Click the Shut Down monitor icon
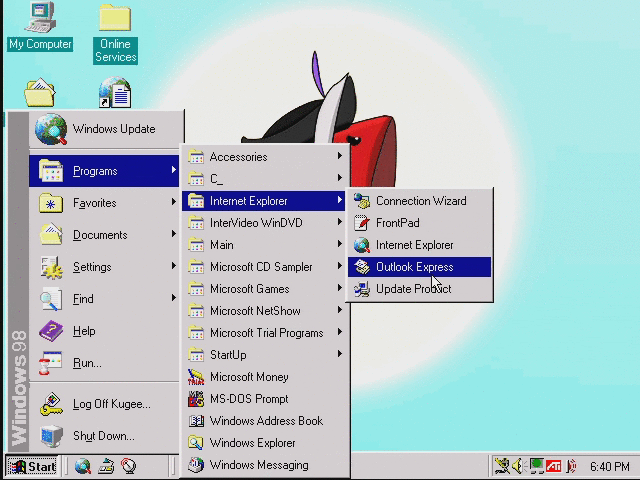Image resolution: width=640 pixels, height=480 pixels. 51,436
